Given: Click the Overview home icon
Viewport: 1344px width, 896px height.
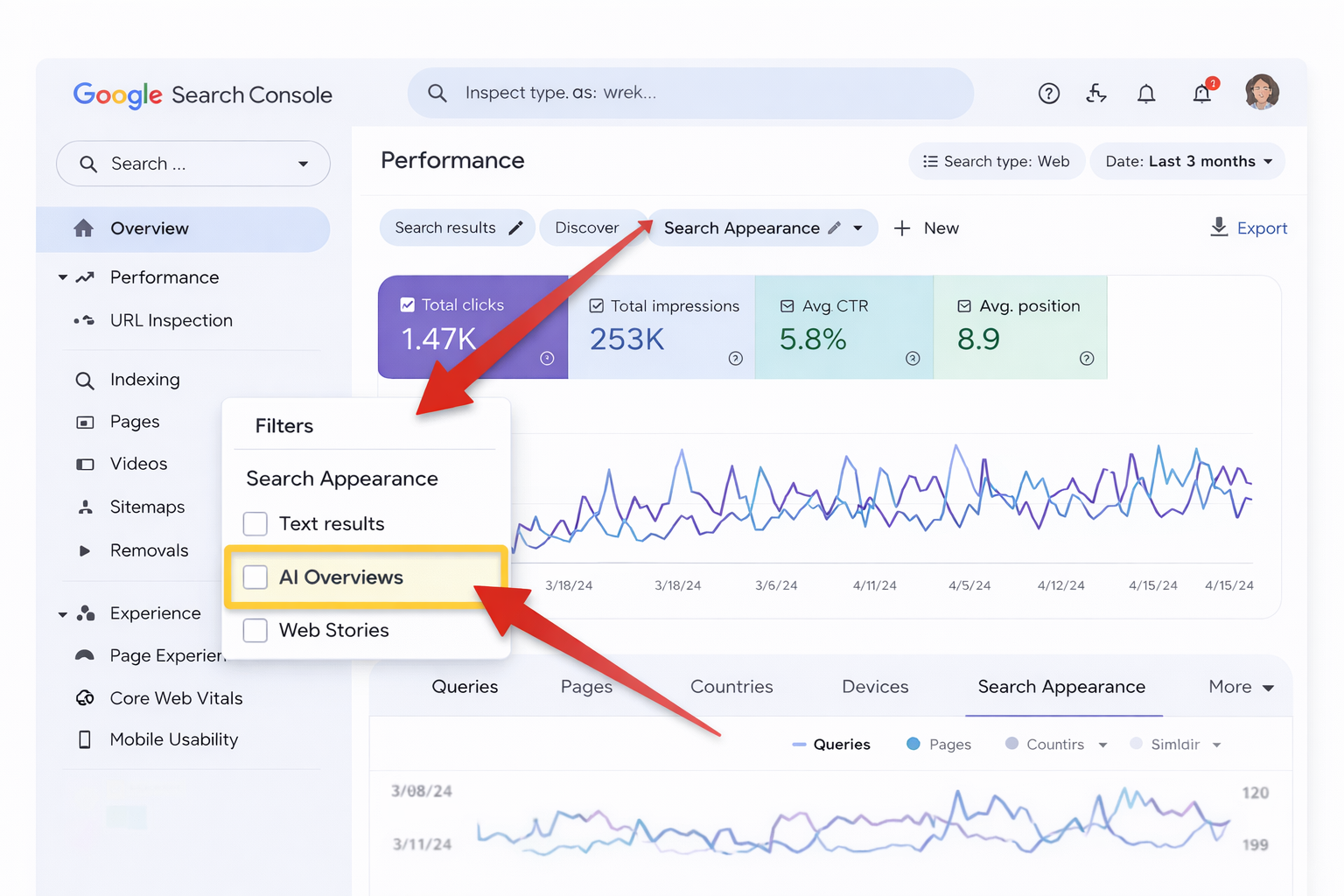Looking at the screenshot, I should [84, 228].
